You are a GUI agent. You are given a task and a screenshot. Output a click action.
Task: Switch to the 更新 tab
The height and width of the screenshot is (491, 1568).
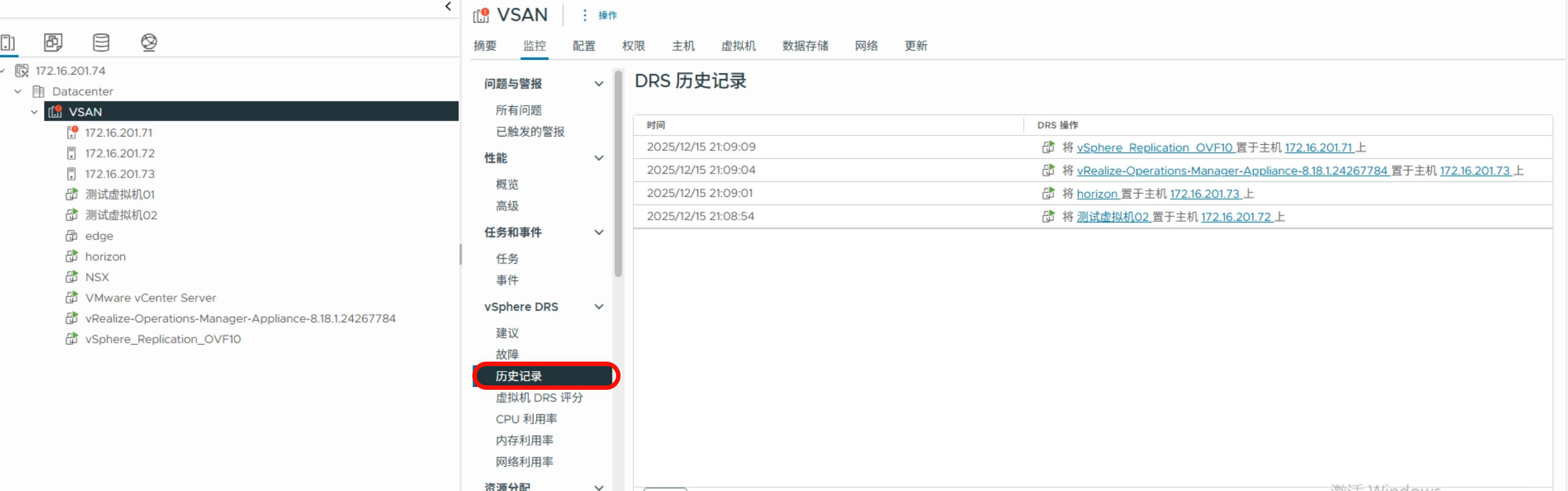915,46
